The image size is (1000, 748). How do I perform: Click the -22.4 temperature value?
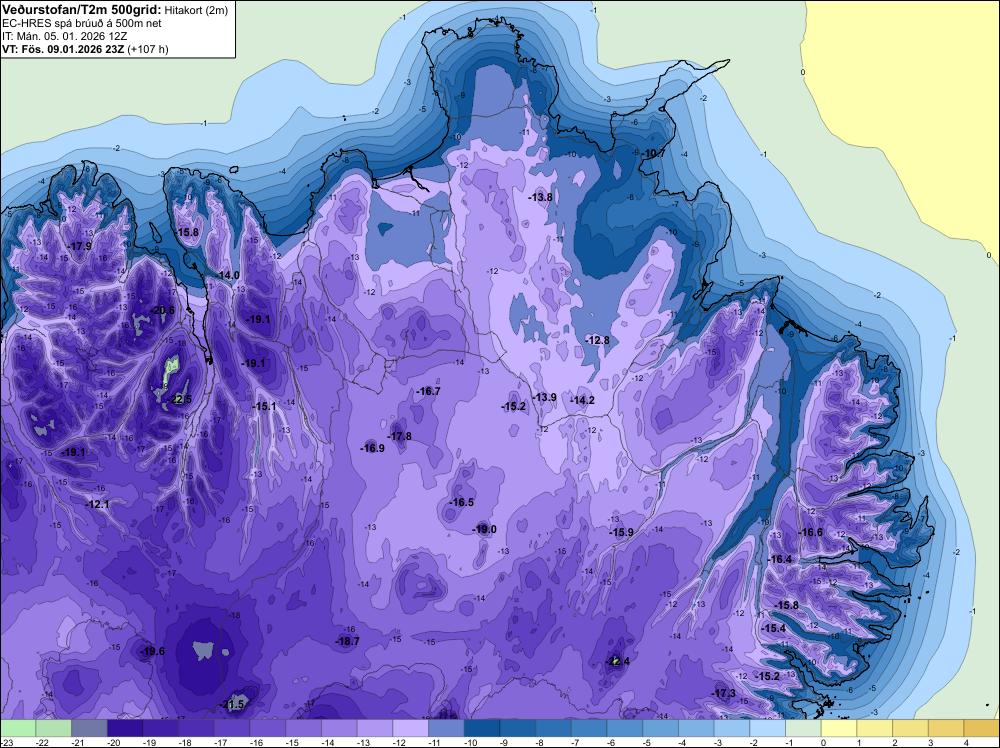[x=617, y=661]
